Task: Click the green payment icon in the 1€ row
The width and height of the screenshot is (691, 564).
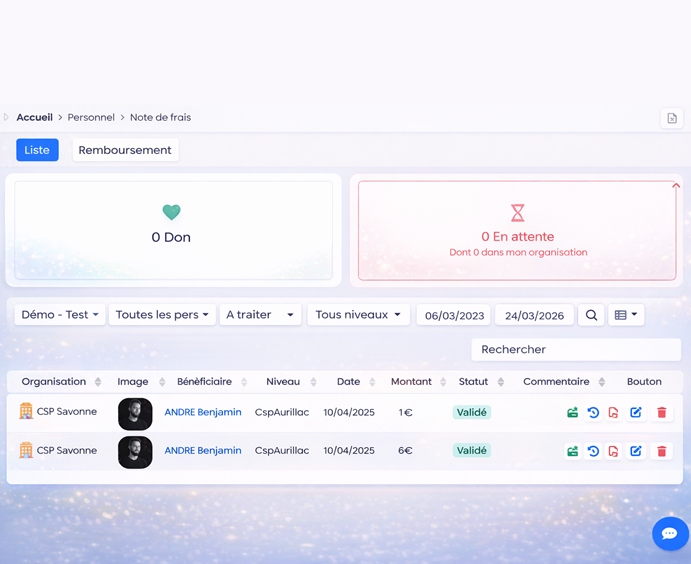Action: pyautogui.click(x=572, y=413)
